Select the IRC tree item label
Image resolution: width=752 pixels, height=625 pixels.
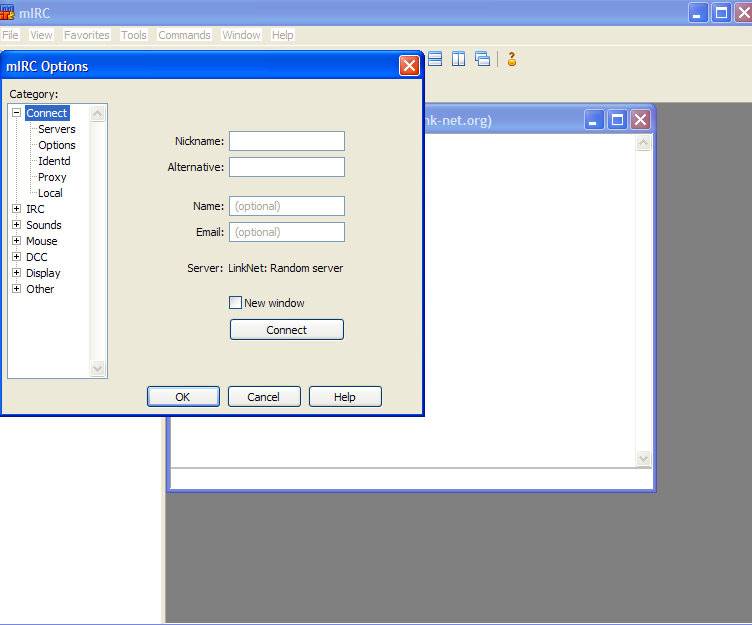(x=35, y=209)
